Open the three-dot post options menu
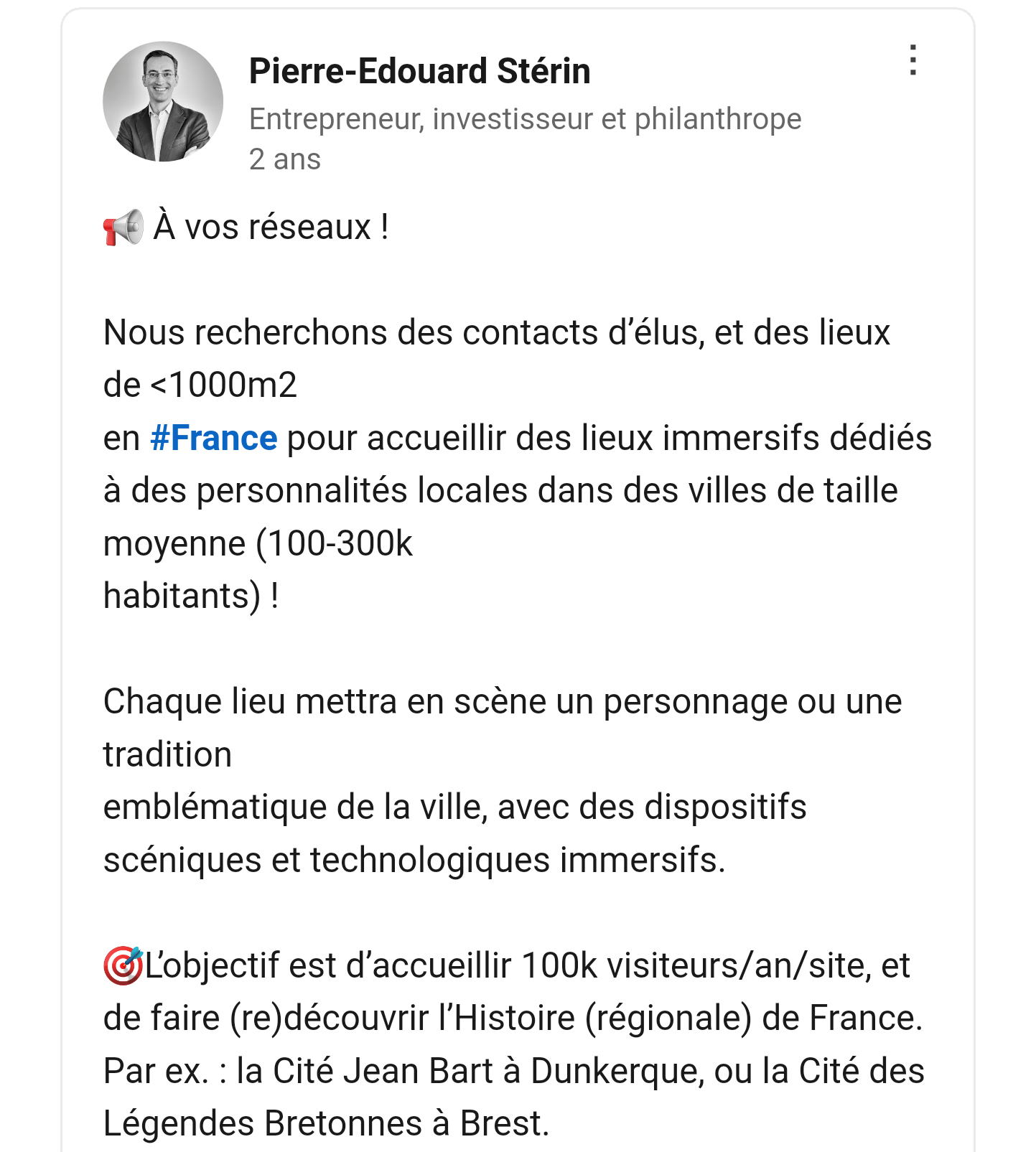 coord(913,60)
